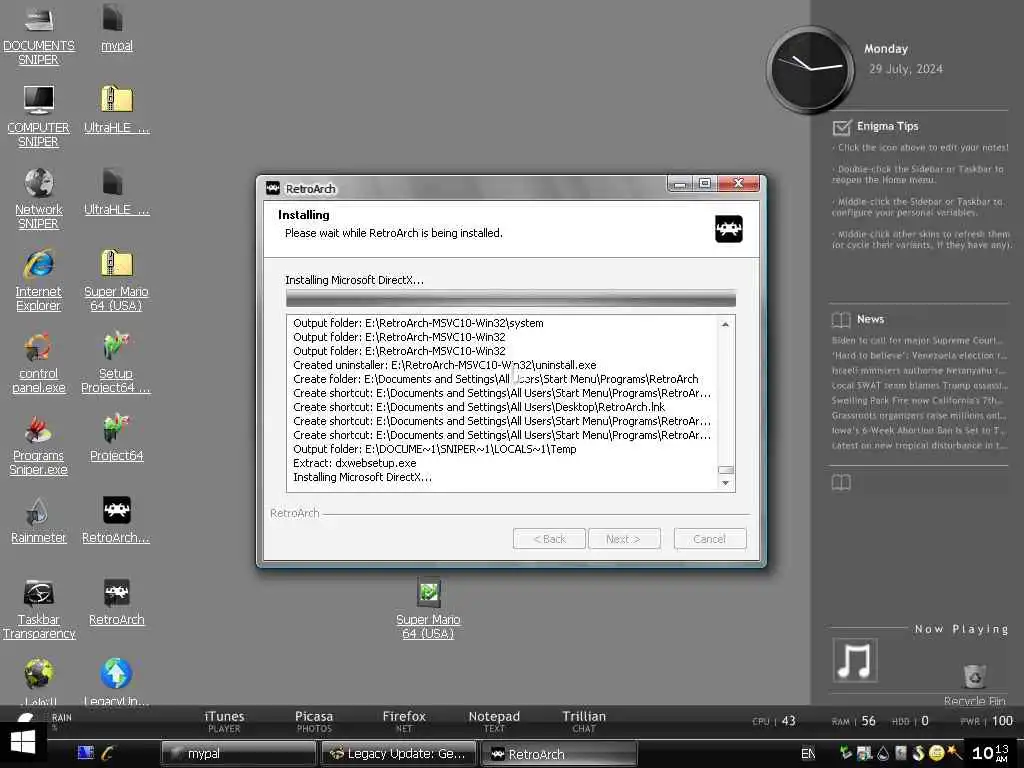Open control panel.exe desktop icon
The image size is (1024, 768).
coord(39,363)
